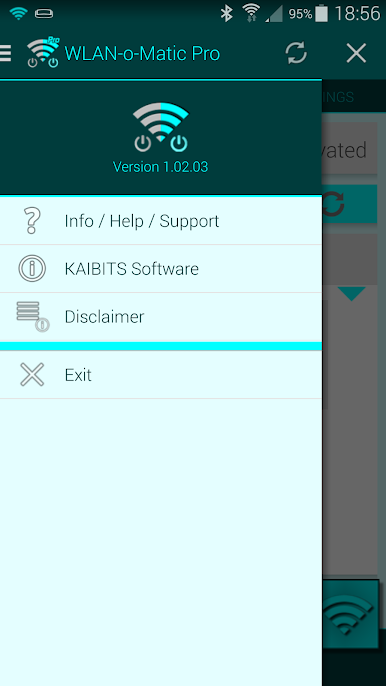The width and height of the screenshot is (386, 686).
Task: Tap the refresh icon in top bar
Action: (x=296, y=53)
